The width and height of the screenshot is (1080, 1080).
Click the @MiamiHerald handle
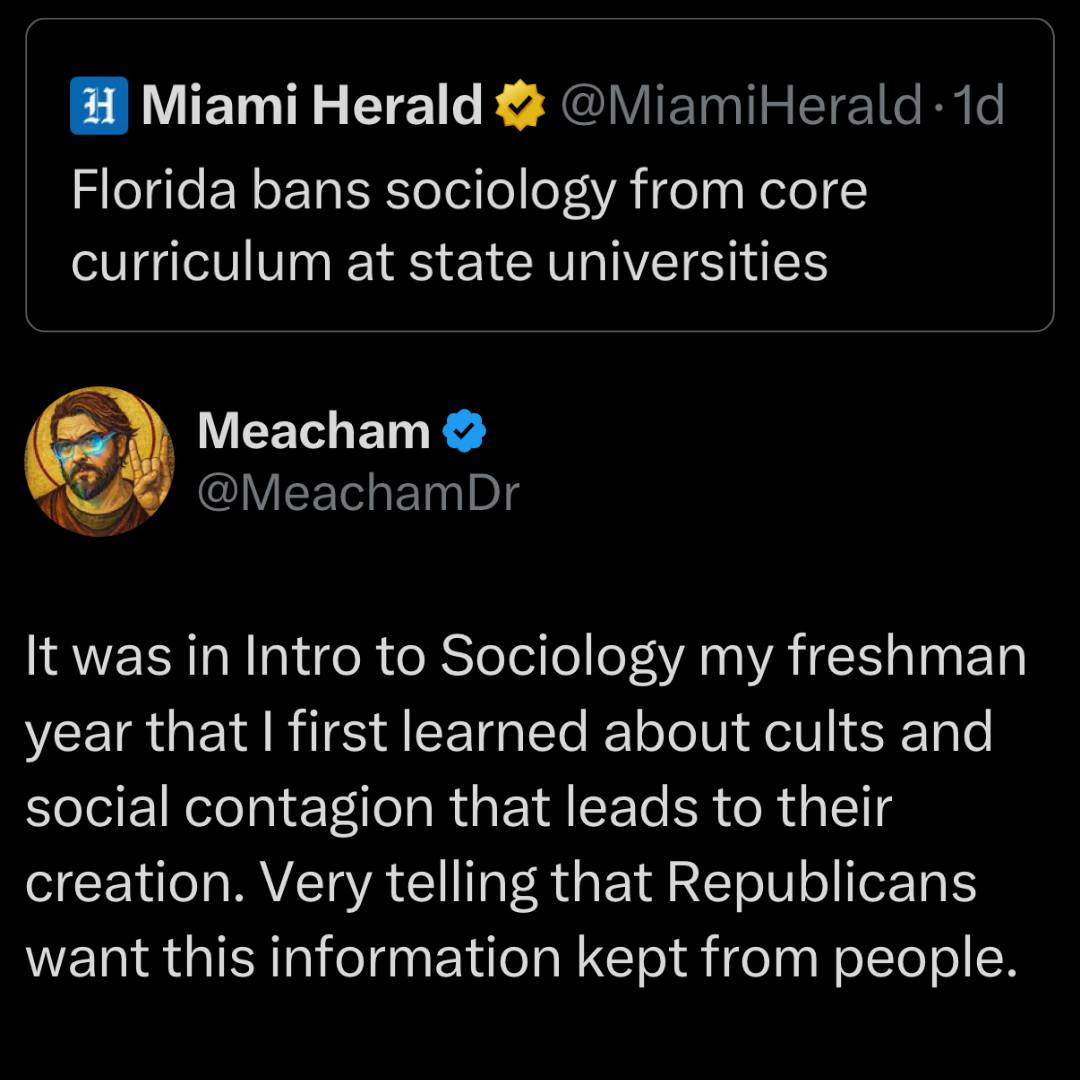click(740, 106)
